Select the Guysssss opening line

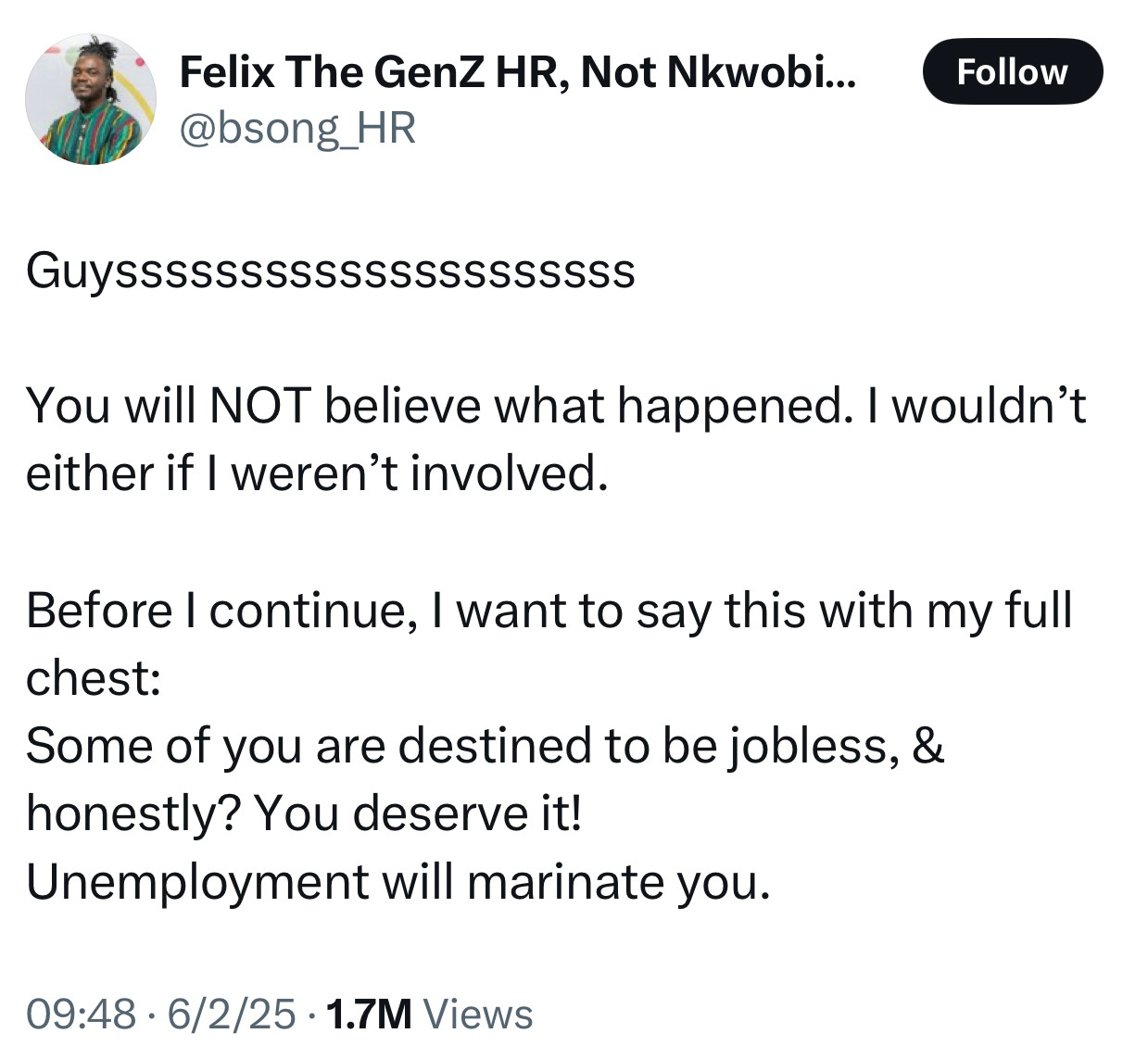coord(331,271)
